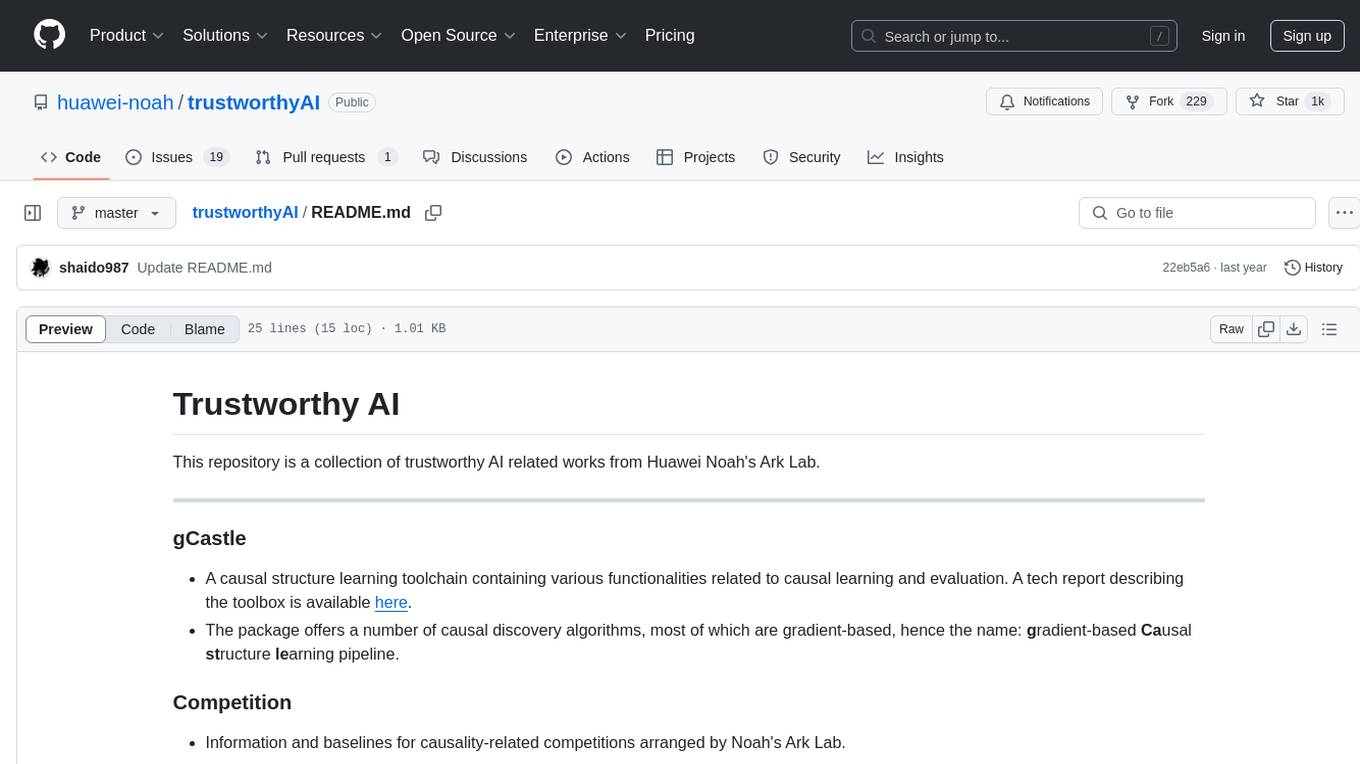The height and width of the screenshot is (764, 1360).
Task: Expand the Open Source menu
Action: pyautogui.click(x=458, y=35)
